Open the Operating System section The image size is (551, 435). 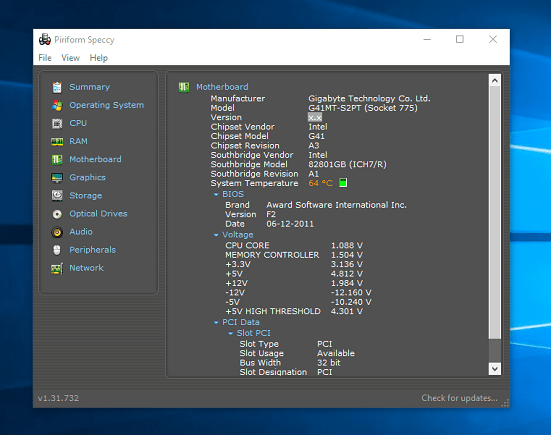tap(106, 105)
